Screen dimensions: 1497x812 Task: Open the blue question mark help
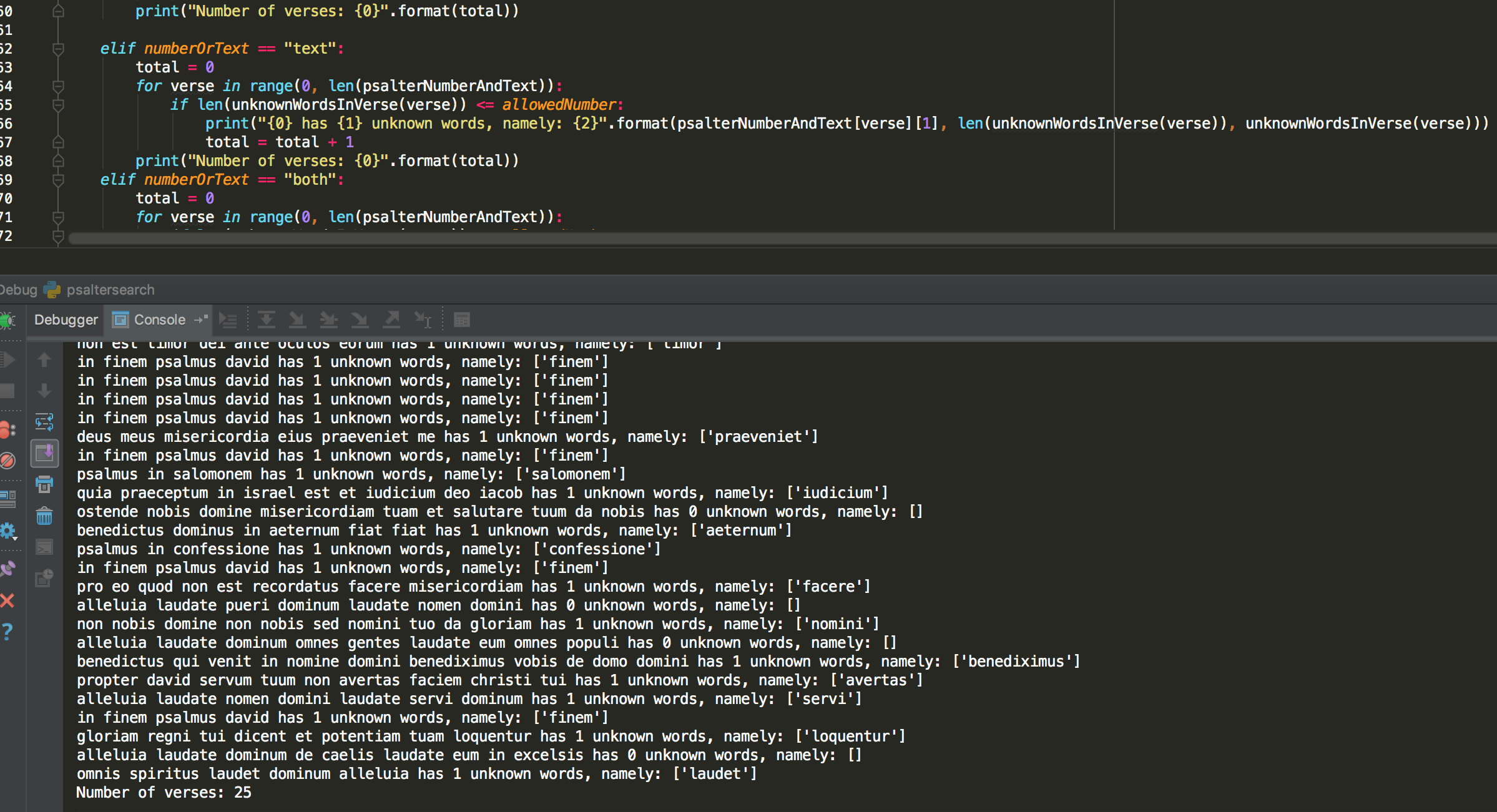(7, 632)
